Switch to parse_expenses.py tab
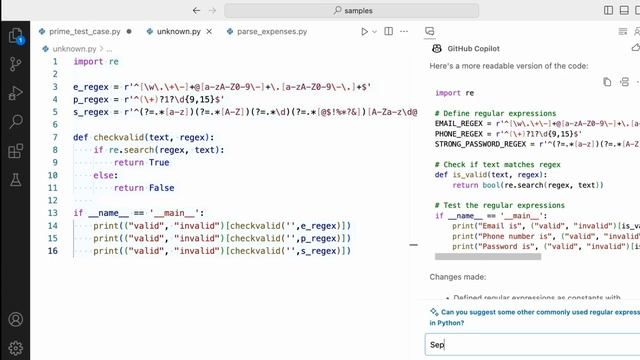The image size is (640, 360). pos(272,31)
